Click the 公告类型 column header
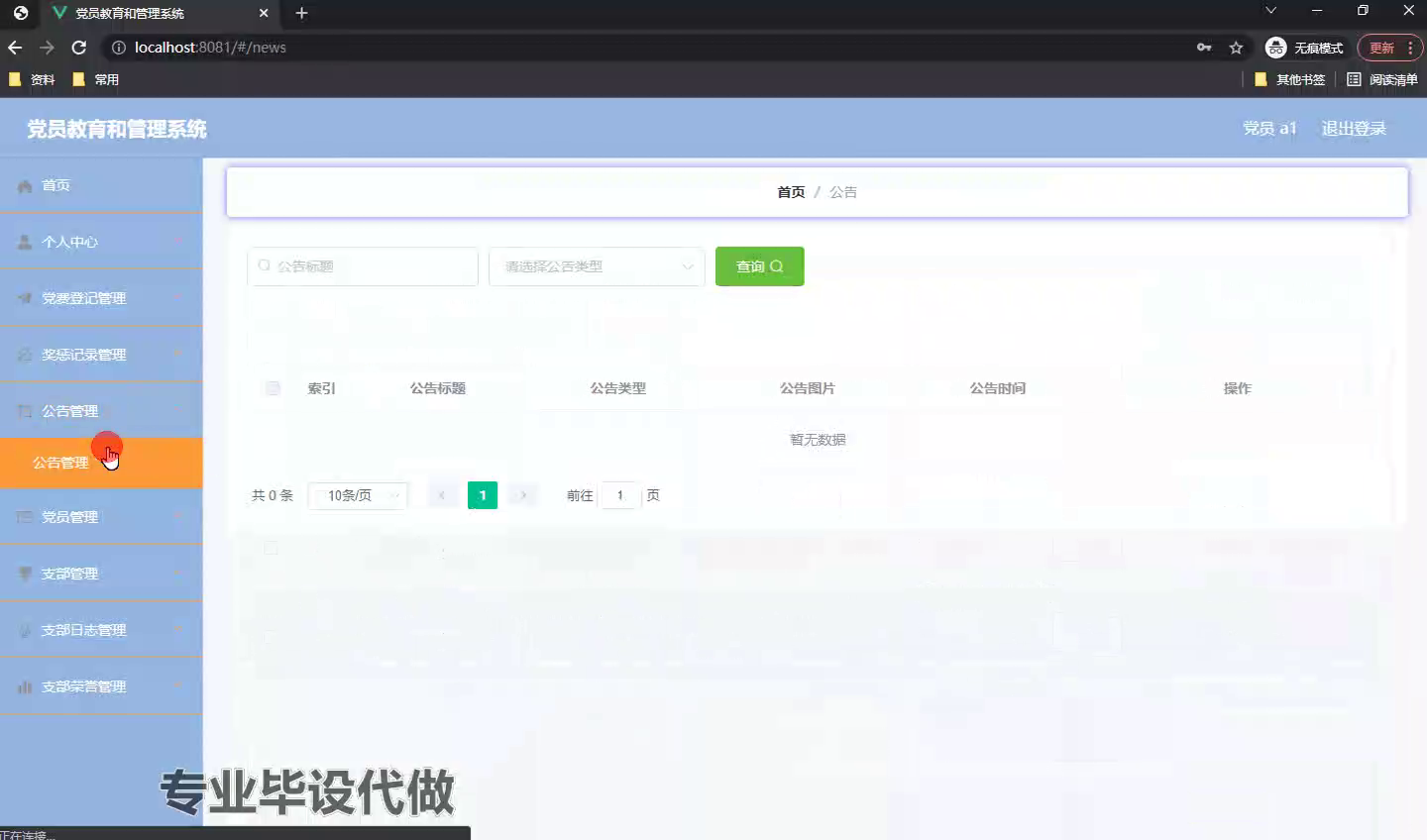The width and height of the screenshot is (1427, 840). point(618,388)
